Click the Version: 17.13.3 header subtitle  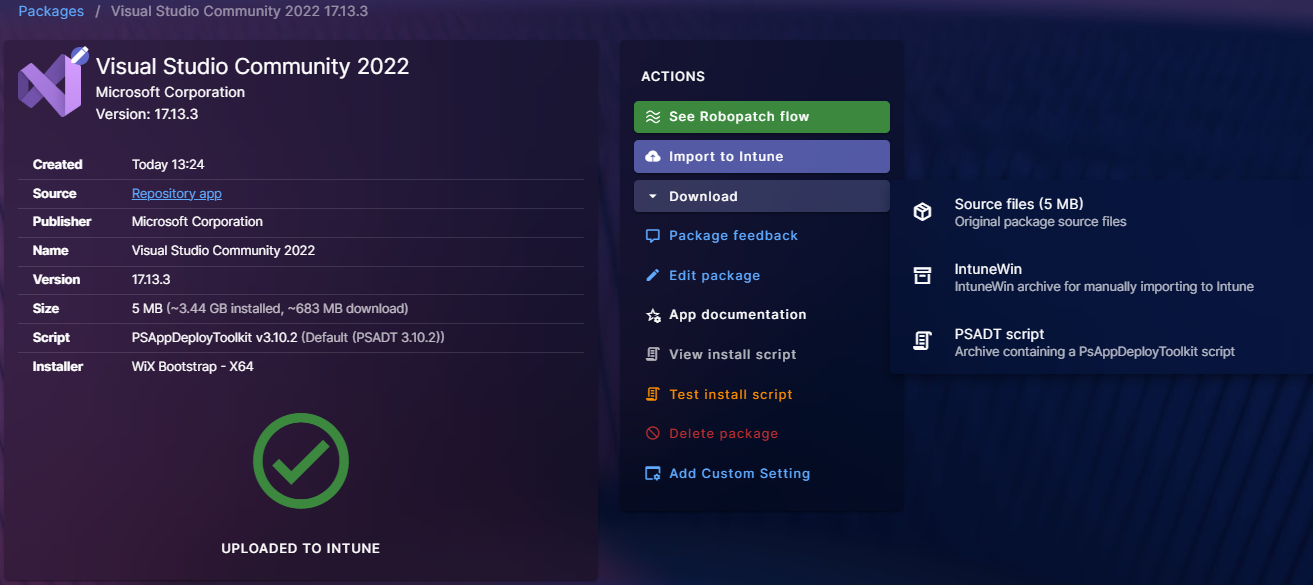pos(147,114)
